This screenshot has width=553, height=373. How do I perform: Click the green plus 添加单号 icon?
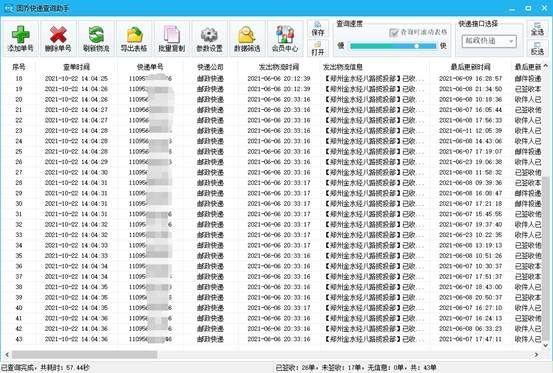tap(20, 38)
